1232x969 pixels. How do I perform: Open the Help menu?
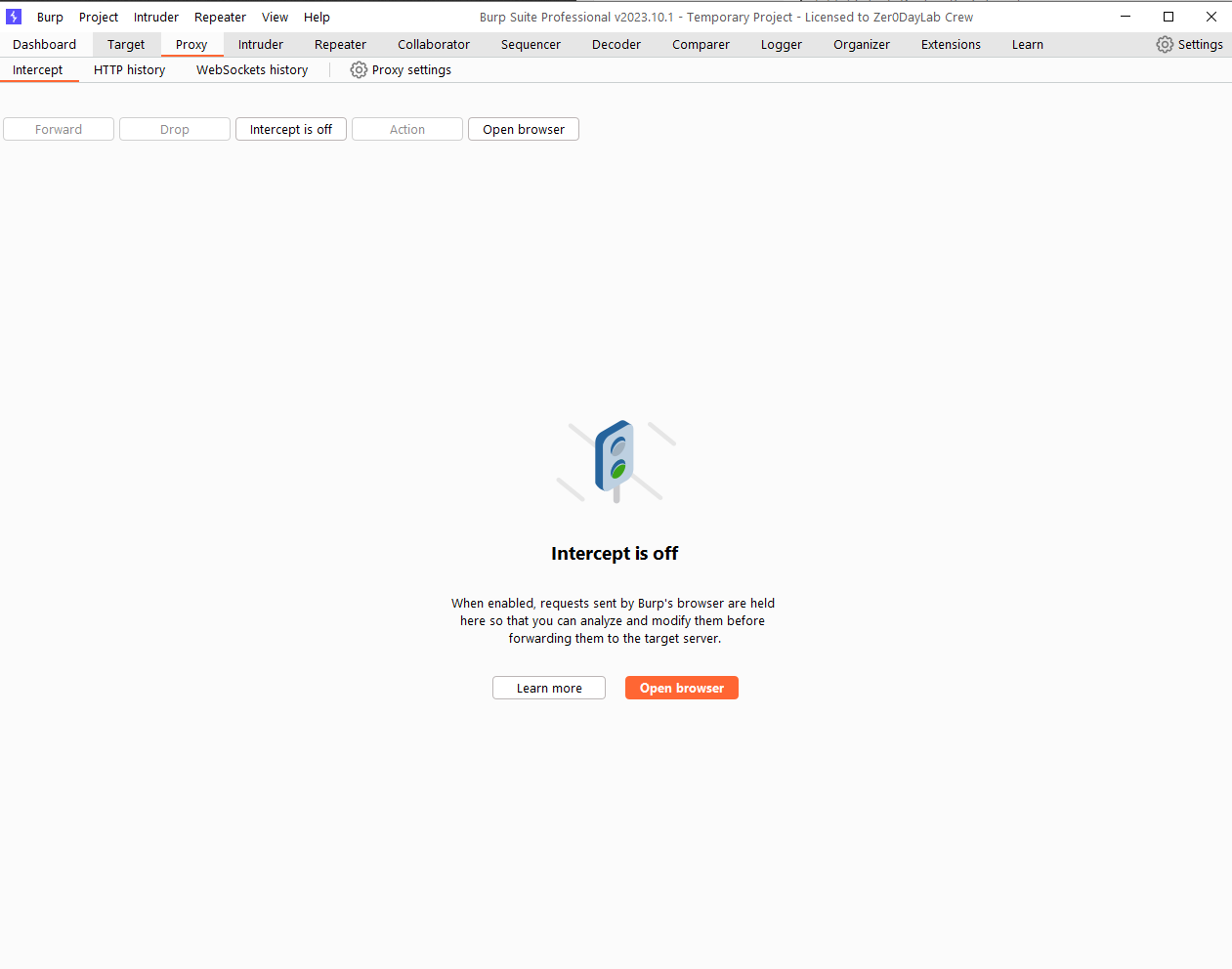click(317, 18)
